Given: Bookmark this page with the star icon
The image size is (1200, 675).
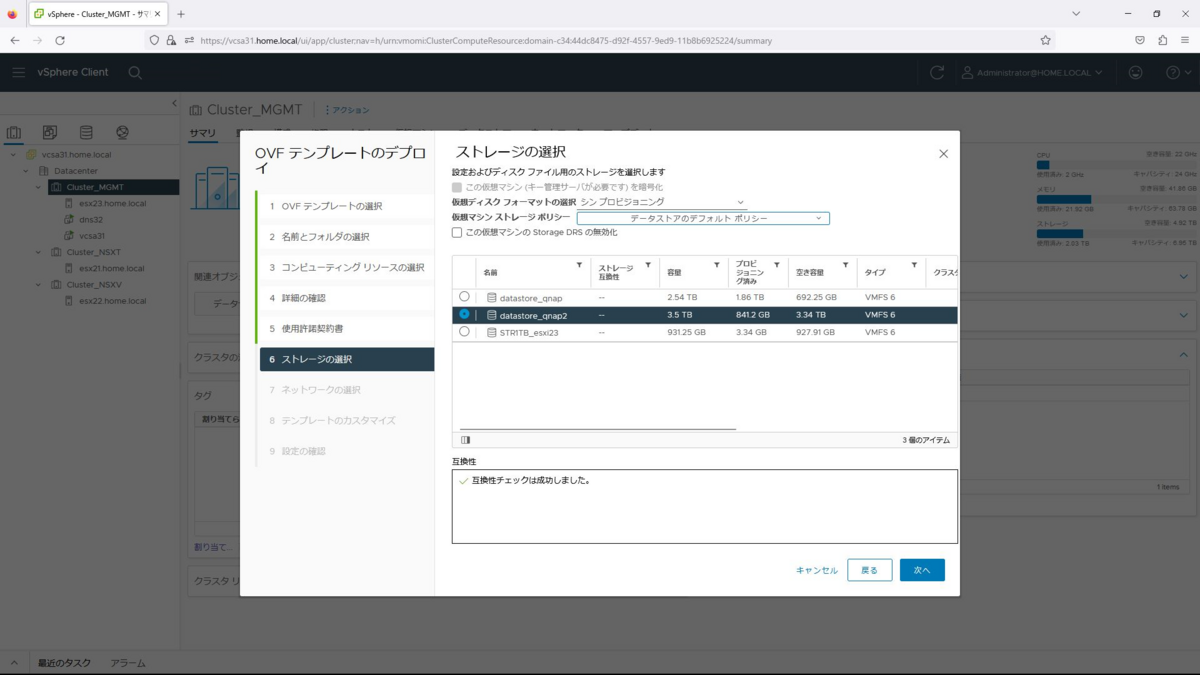Looking at the screenshot, I should 1045,40.
